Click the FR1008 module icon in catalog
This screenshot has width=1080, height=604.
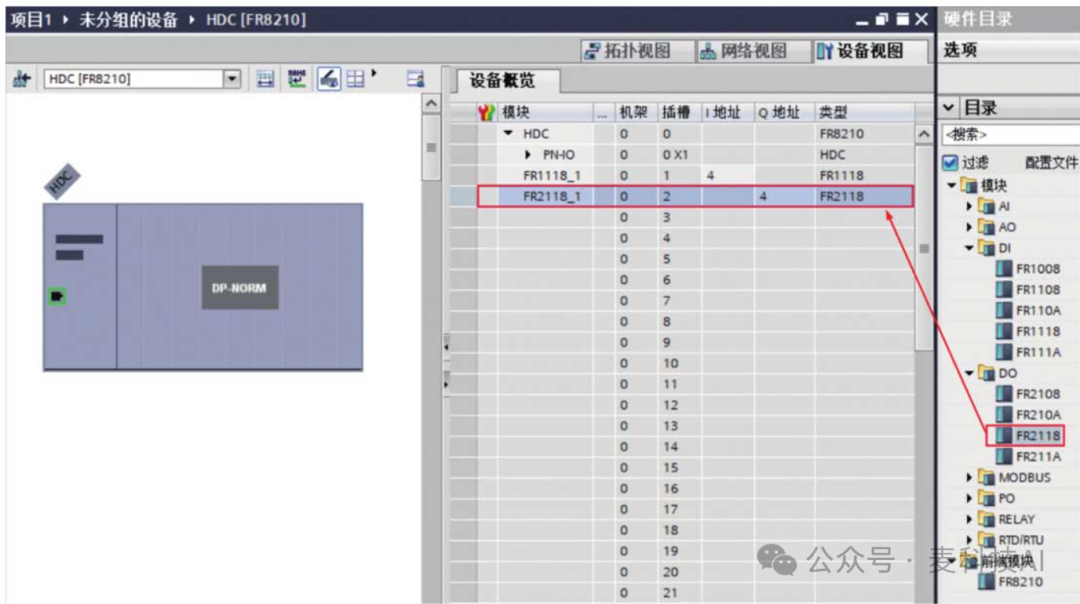tap(1004, 269)
